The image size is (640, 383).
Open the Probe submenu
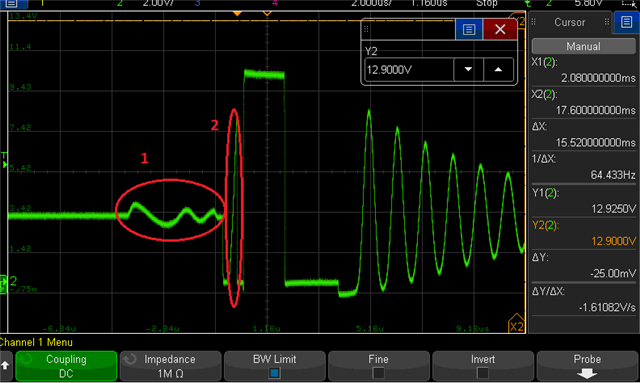click(x=587, y=366)
